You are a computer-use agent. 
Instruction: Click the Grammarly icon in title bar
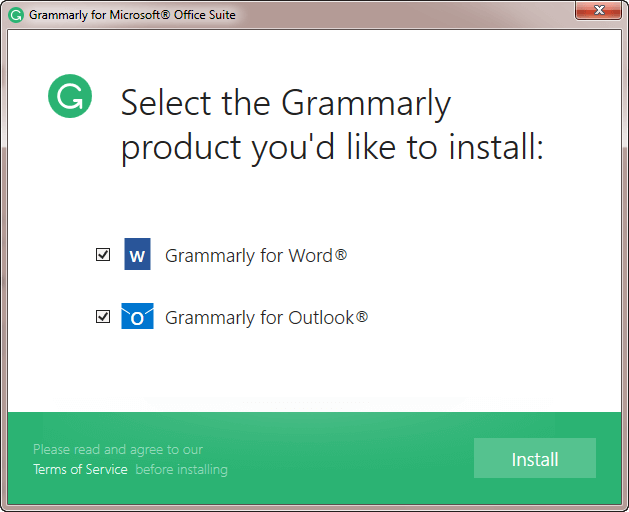(16, 15)
